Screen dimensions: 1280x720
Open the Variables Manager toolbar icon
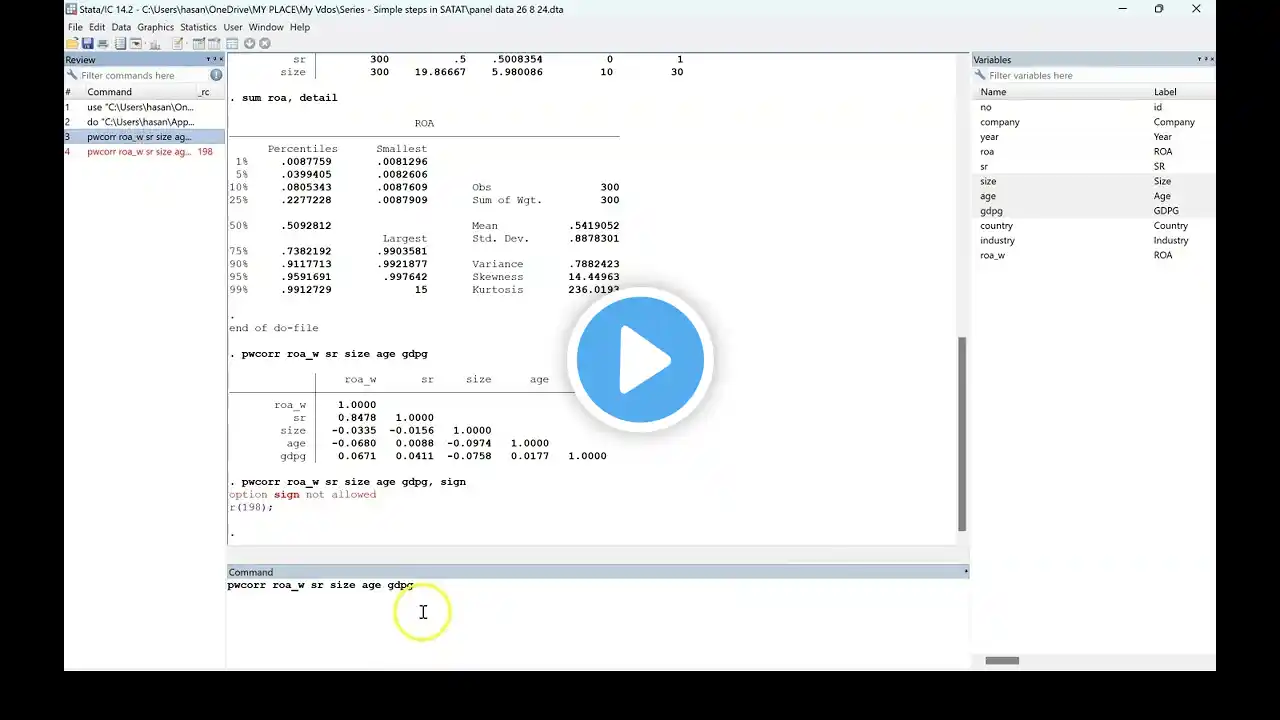point(232,43)
